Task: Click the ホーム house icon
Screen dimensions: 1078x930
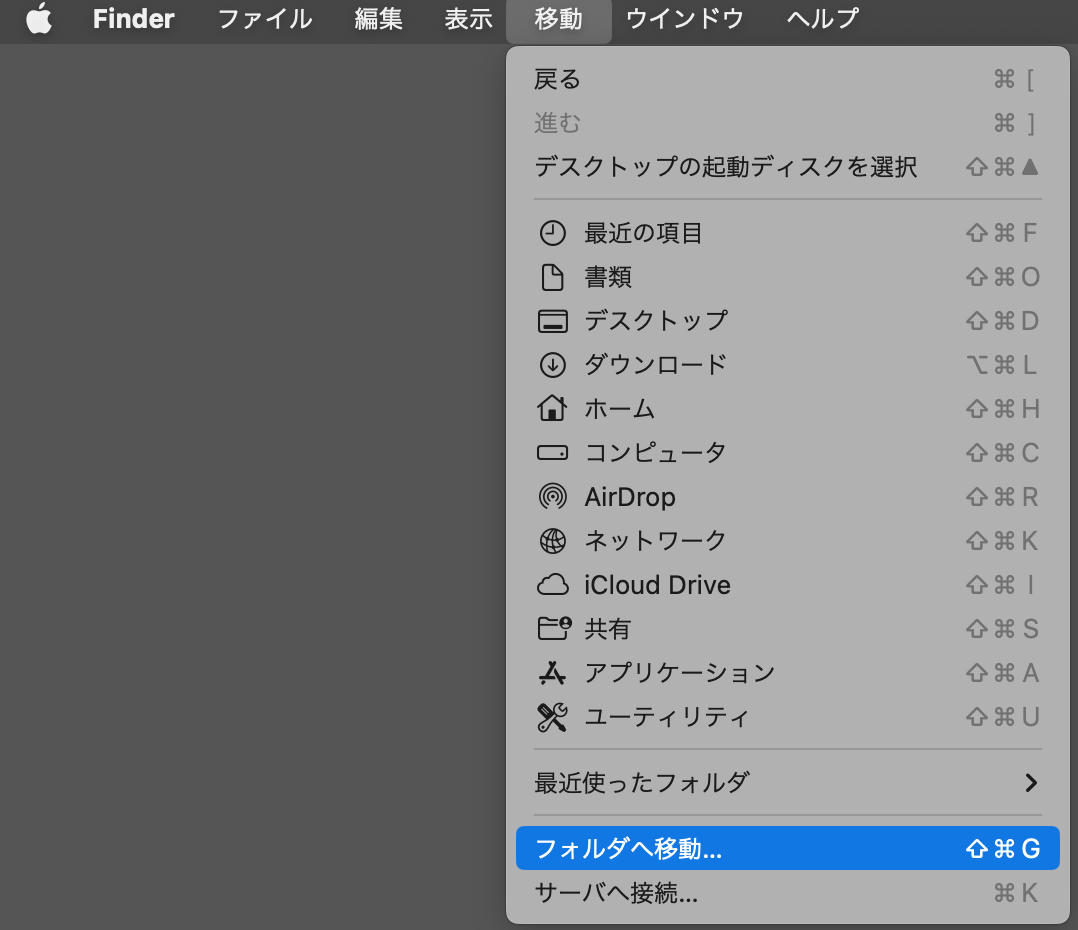Action: pos(552,408)
